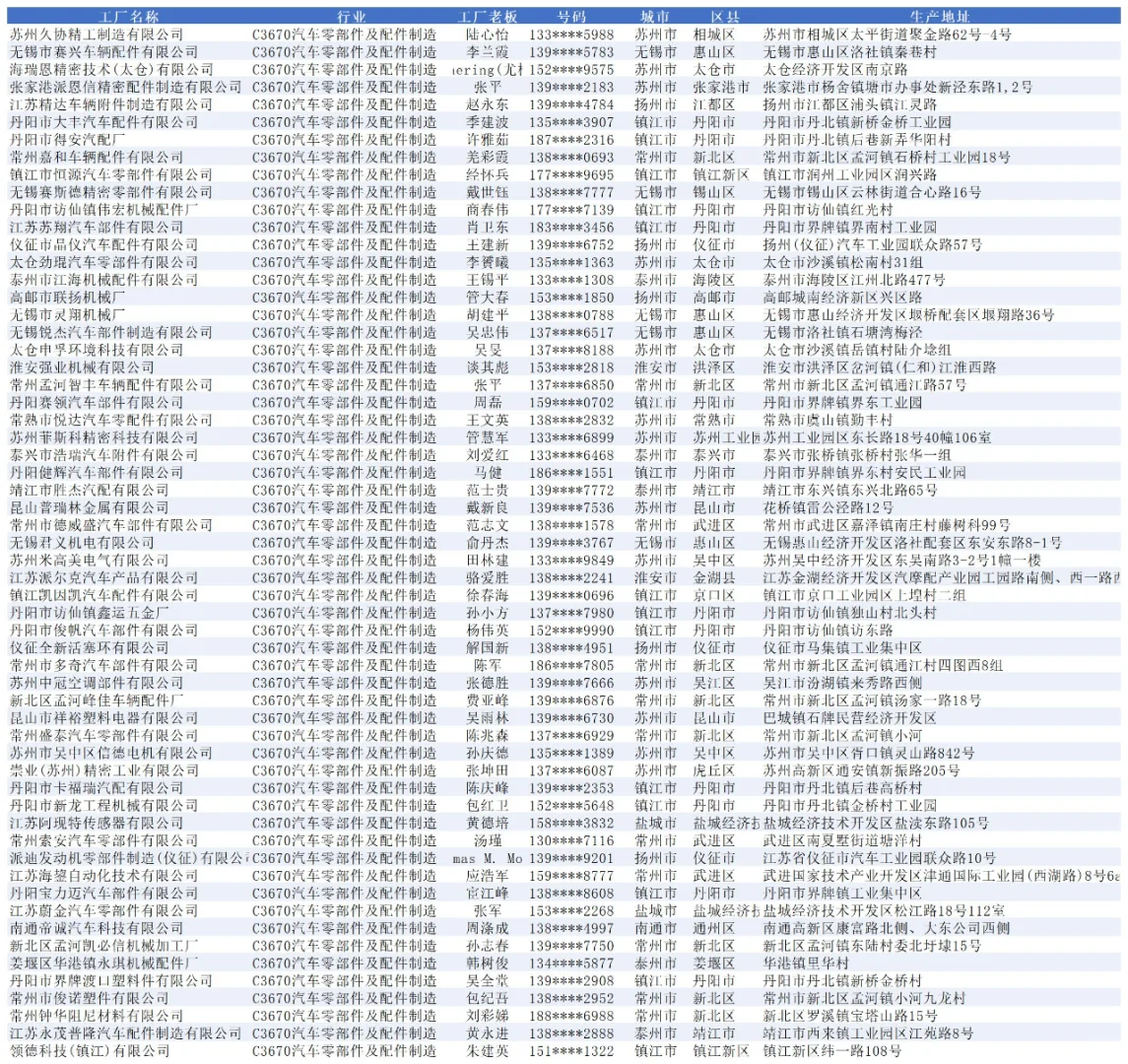Screen dimensions: 1128x1064
Task: Select cell '常州钟华阻尼材料有限公司'
Action: pyautogui.click(x=97, y=1016)
